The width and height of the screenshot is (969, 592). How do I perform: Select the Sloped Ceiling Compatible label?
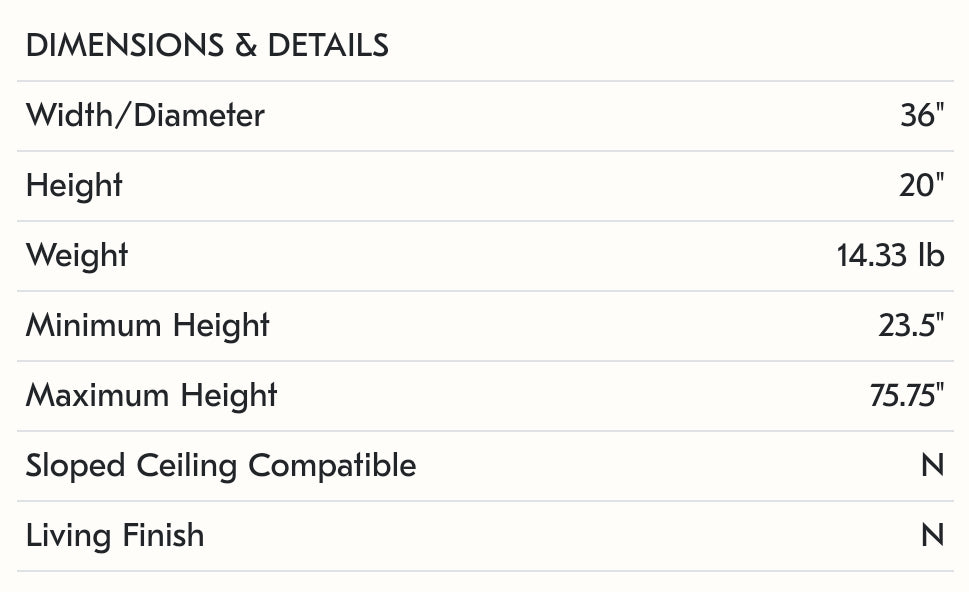coord(221,466)
